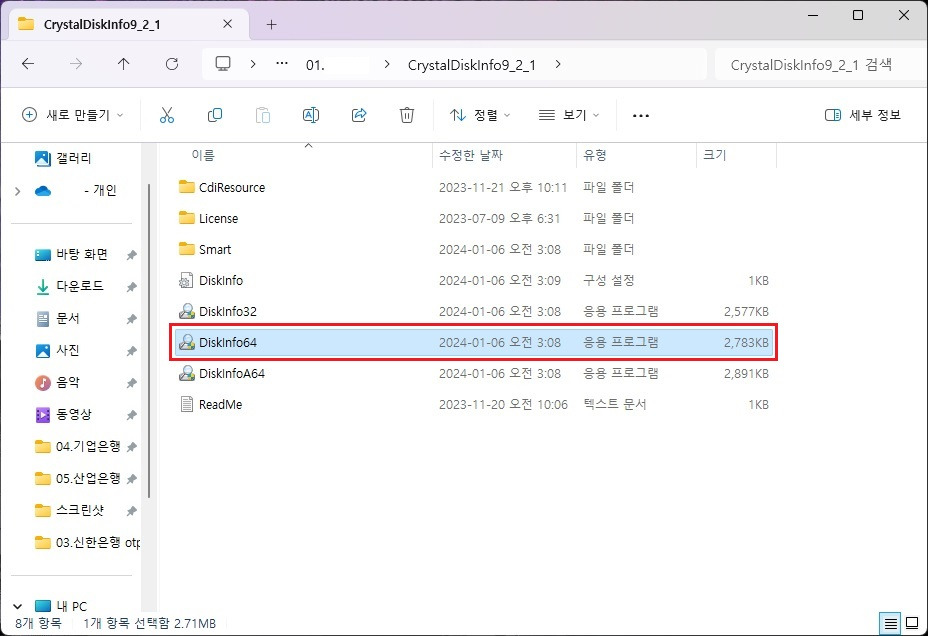The height and width of the screenshot is (636, 928).
Task: Click the Paste icon in the toolbar
Action: point(263,114)
